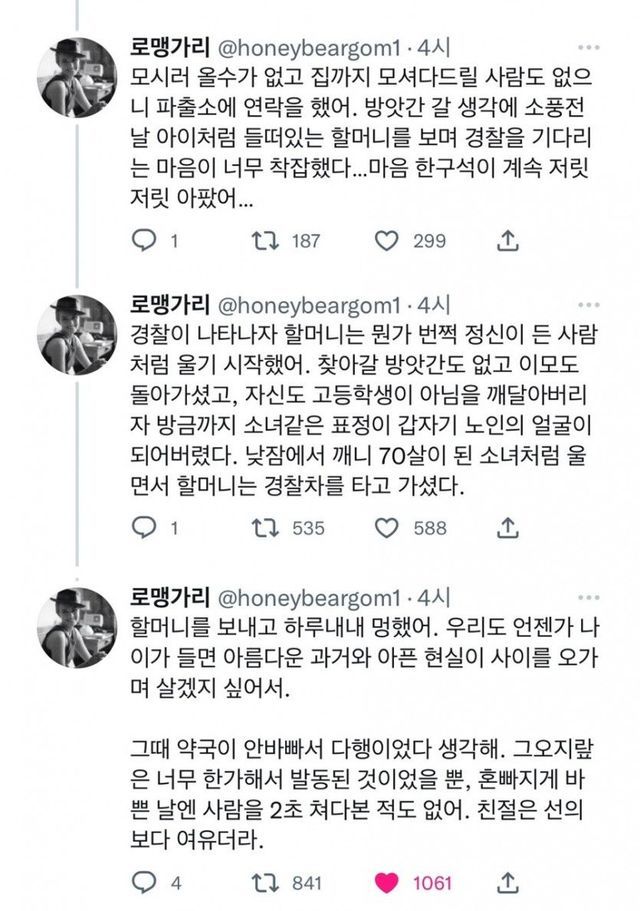Like the tweet showing 299 likes
Screen dimensions: 640x911
click(x=387, y=240)
